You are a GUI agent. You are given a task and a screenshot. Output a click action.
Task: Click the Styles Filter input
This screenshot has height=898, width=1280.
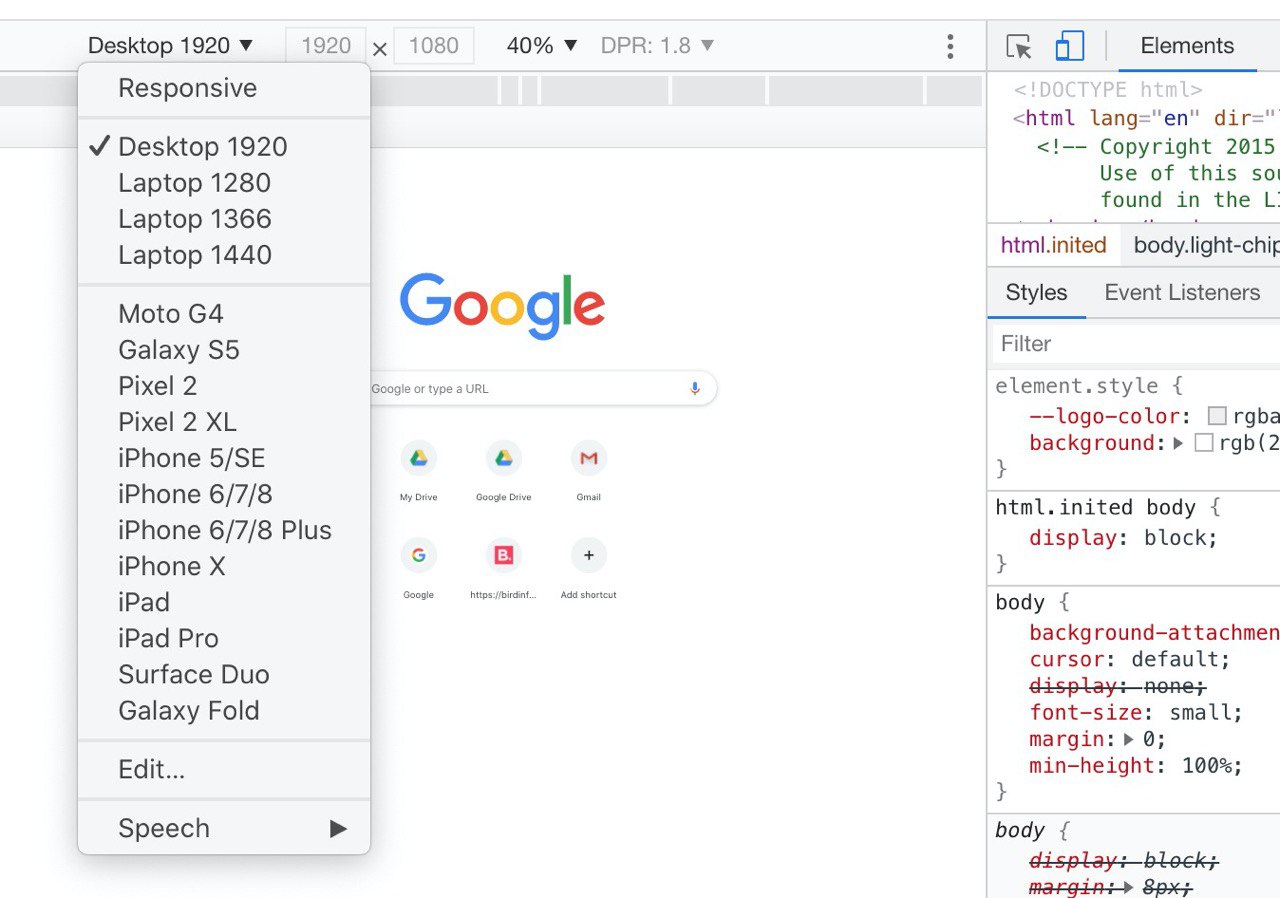[1137, 343]
